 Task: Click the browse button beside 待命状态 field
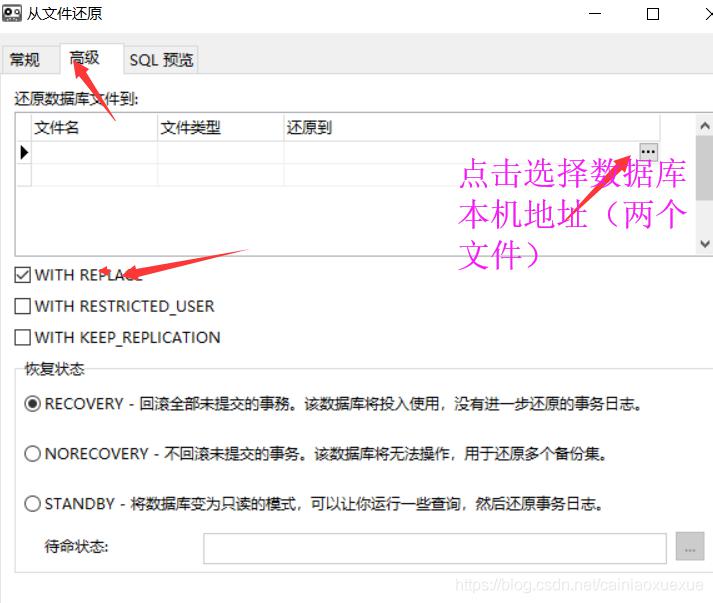690,547
